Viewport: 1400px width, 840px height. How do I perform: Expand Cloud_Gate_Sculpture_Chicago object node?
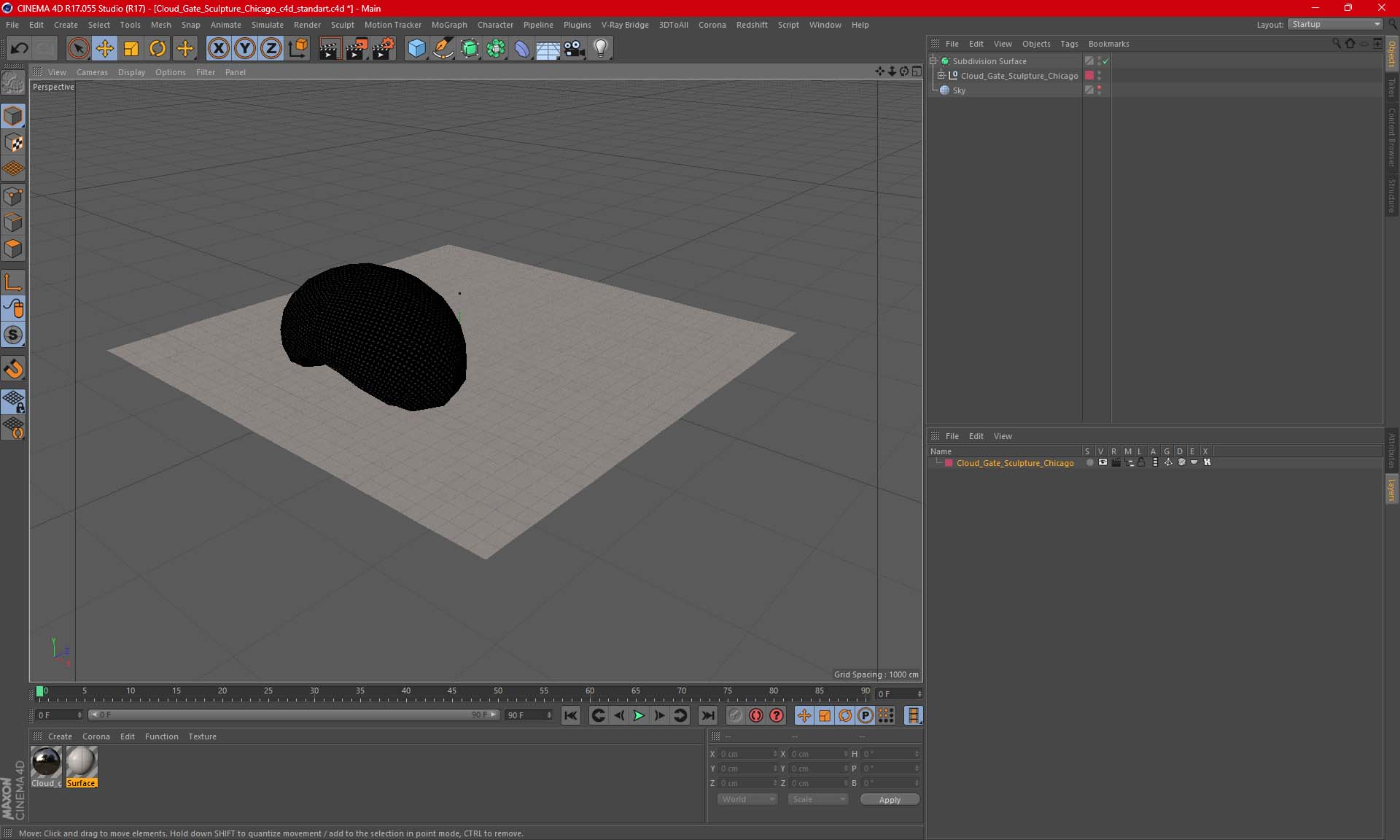[941, 76]
